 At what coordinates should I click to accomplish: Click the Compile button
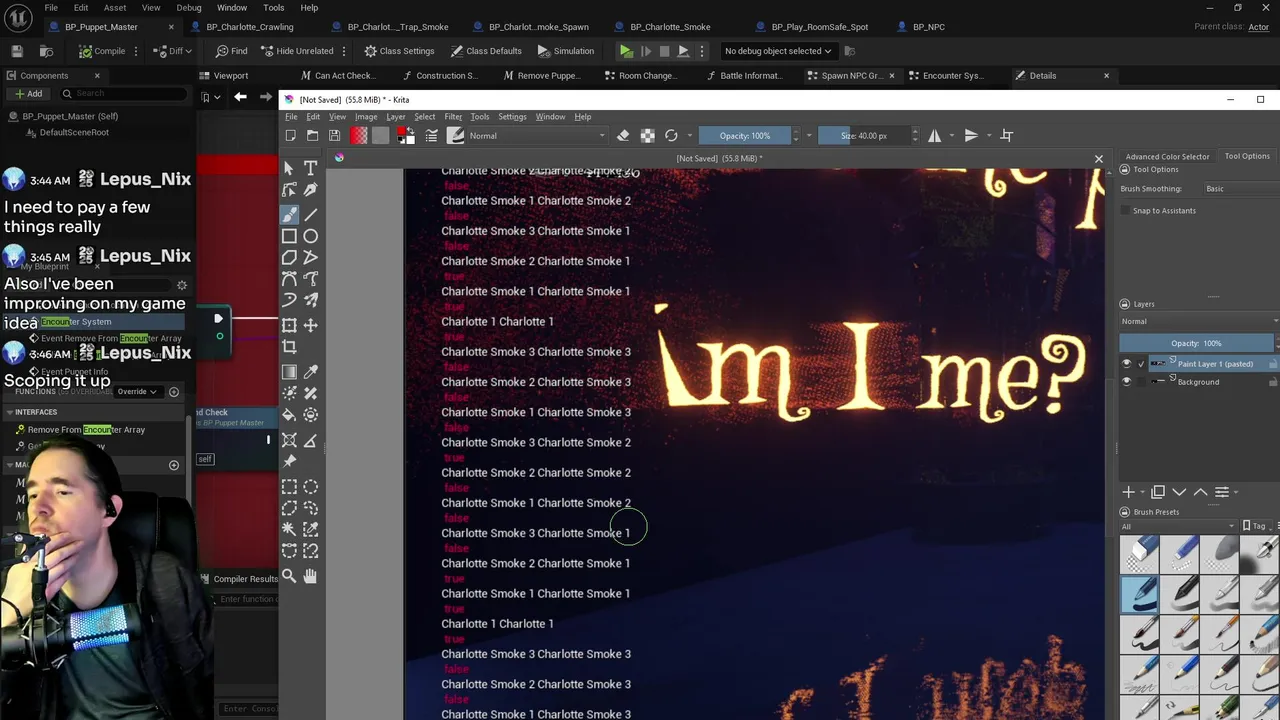[103, 51]
